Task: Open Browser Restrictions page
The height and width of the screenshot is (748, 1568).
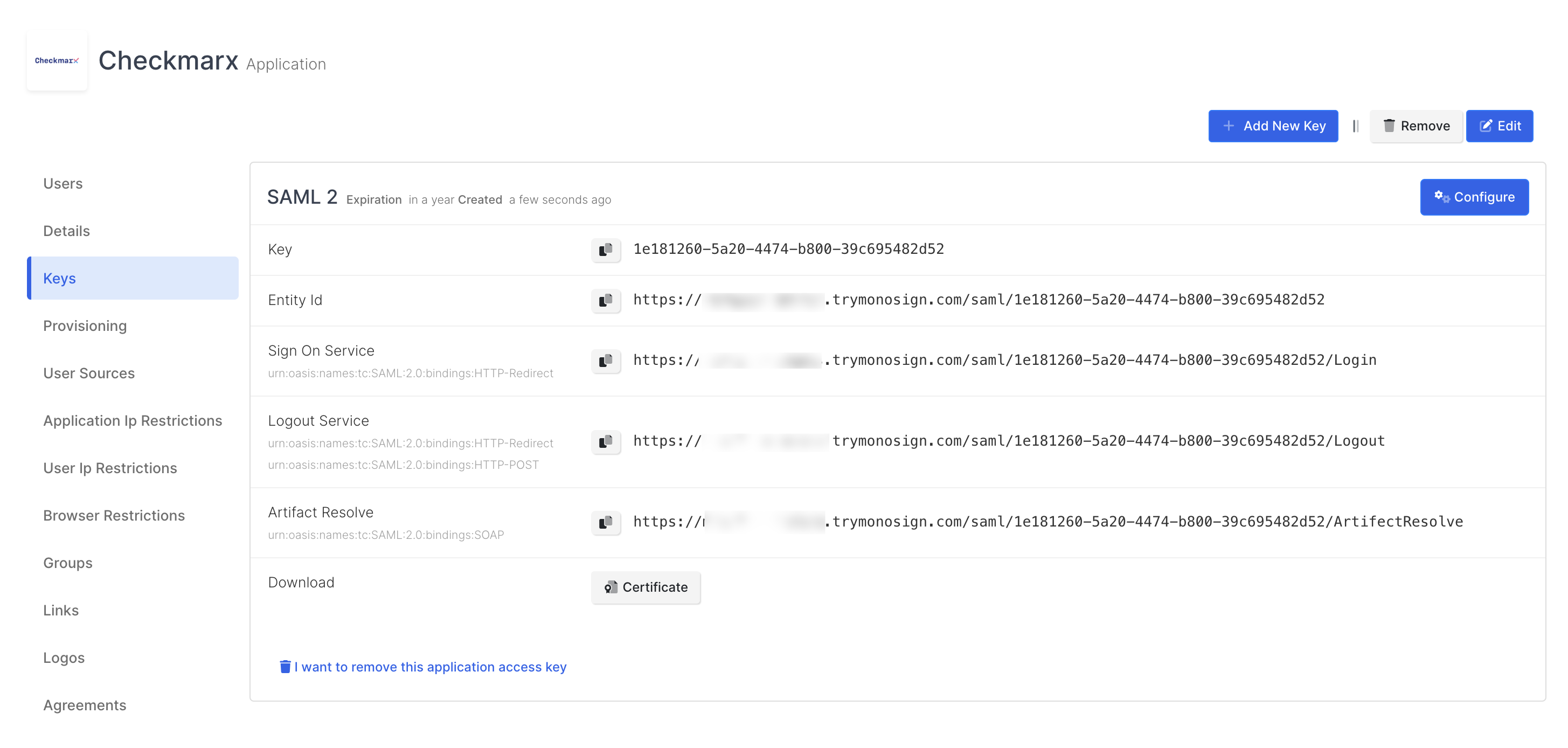Action: tap(114, 516)
